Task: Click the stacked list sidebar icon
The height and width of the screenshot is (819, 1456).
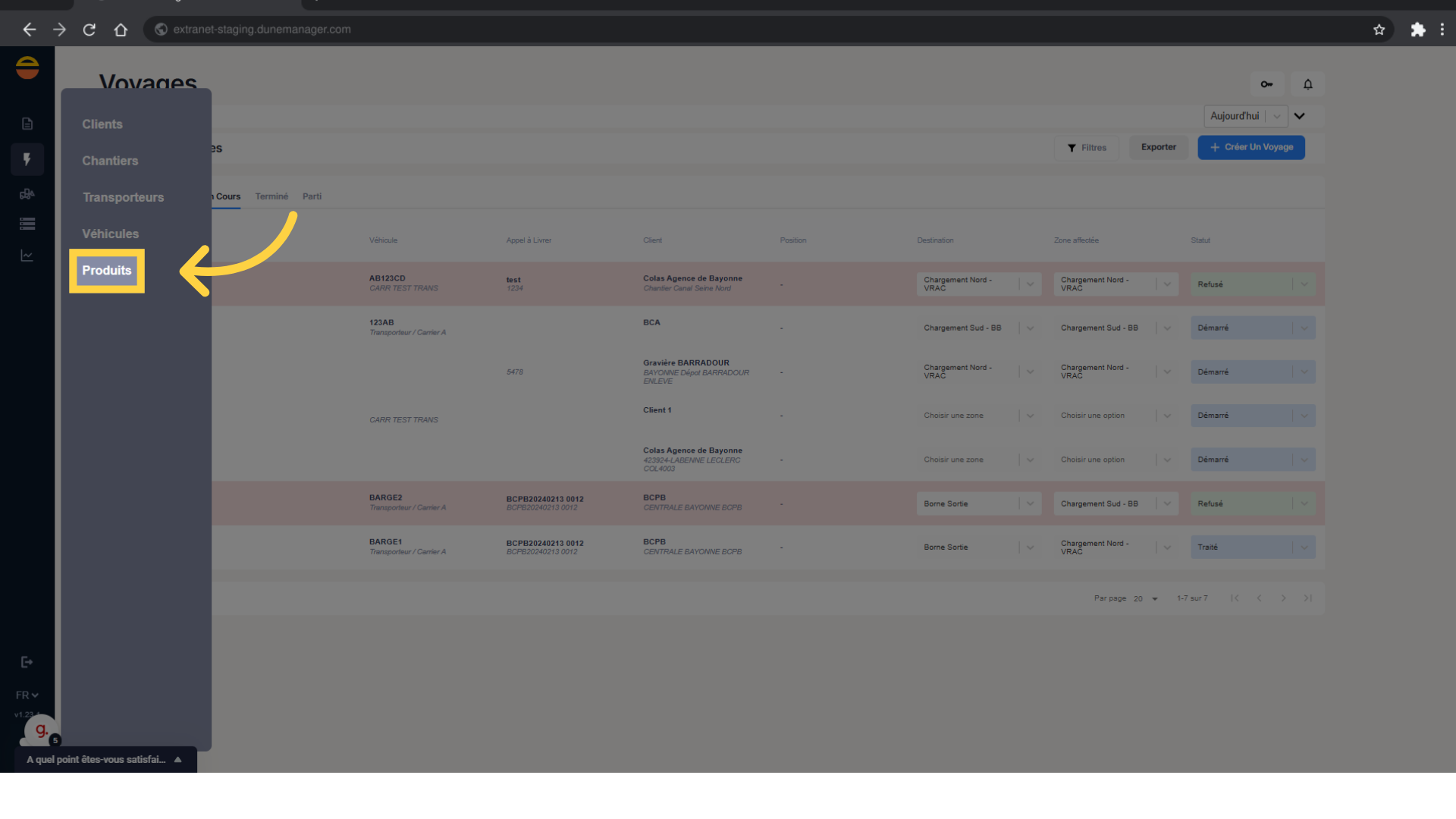Action: 27,224
